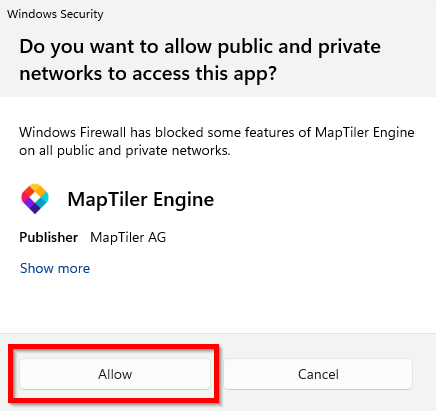Click the word 'Show' in the blue link
The image size is (436, 411).
pos(37,268)
